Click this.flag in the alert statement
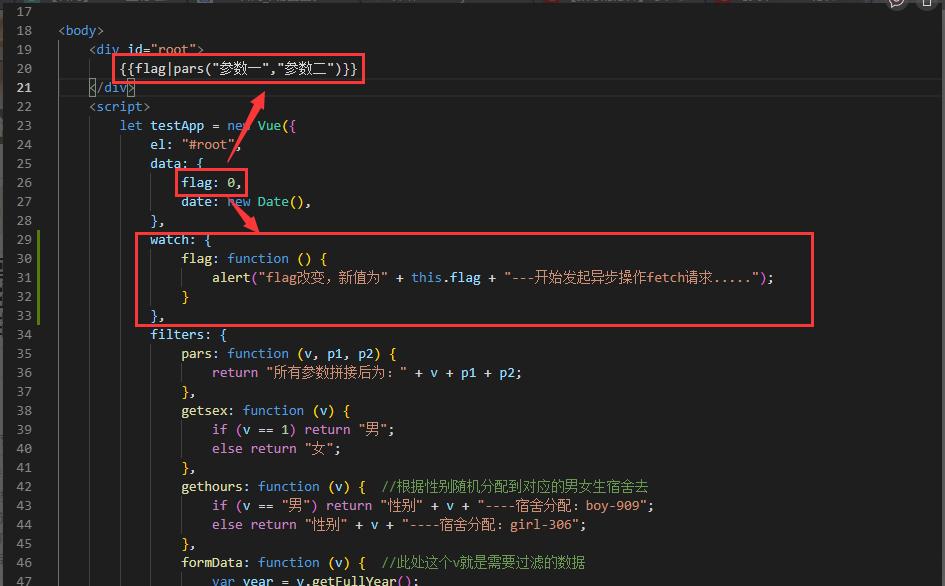The width and height of the screenshot is (945, 586). coord(446,278)
